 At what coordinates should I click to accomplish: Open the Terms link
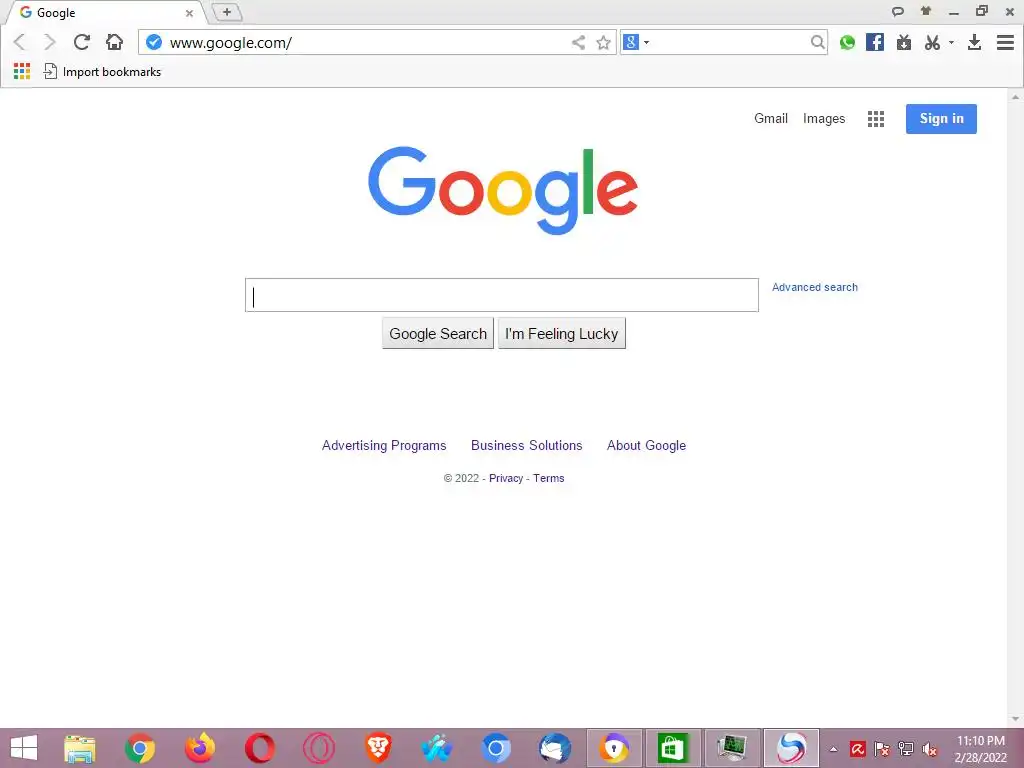[x=549, y=478]
